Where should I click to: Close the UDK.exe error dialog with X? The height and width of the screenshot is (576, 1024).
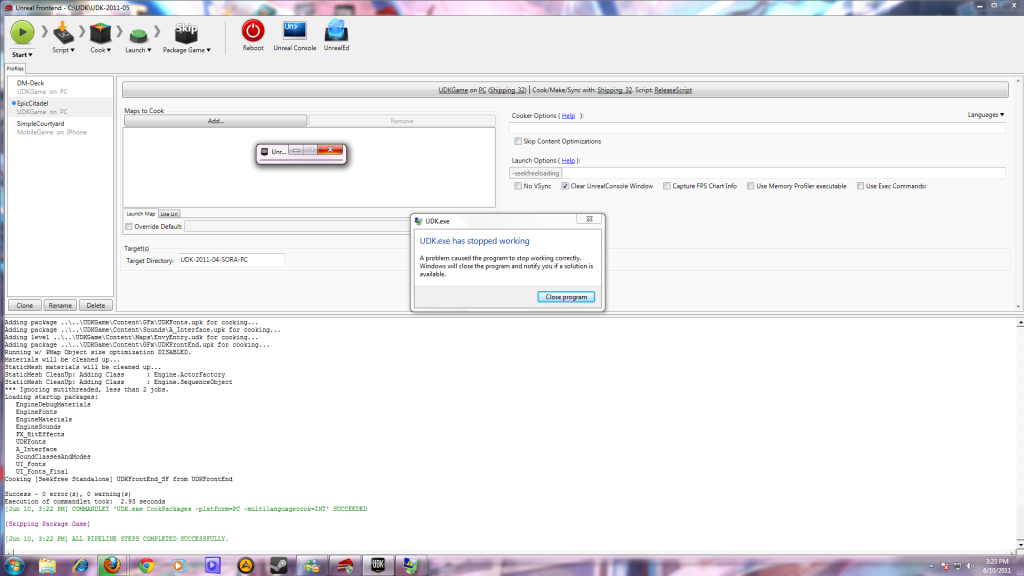[x=589, y=219]
